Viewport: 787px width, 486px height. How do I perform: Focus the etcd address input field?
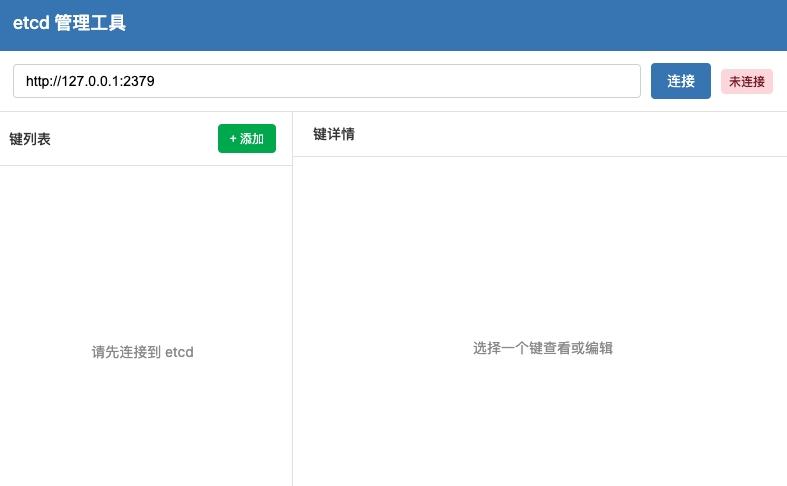[327, 81]
